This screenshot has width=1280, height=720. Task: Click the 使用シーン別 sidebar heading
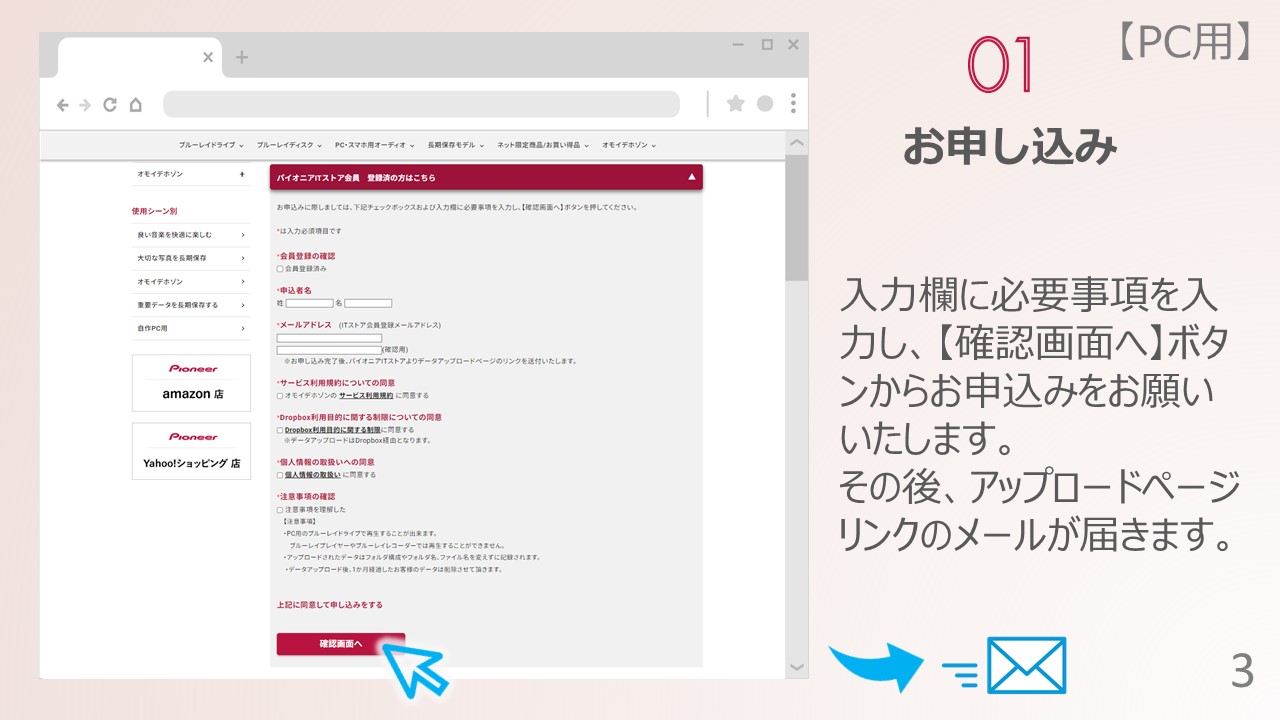tap(154, 211)
